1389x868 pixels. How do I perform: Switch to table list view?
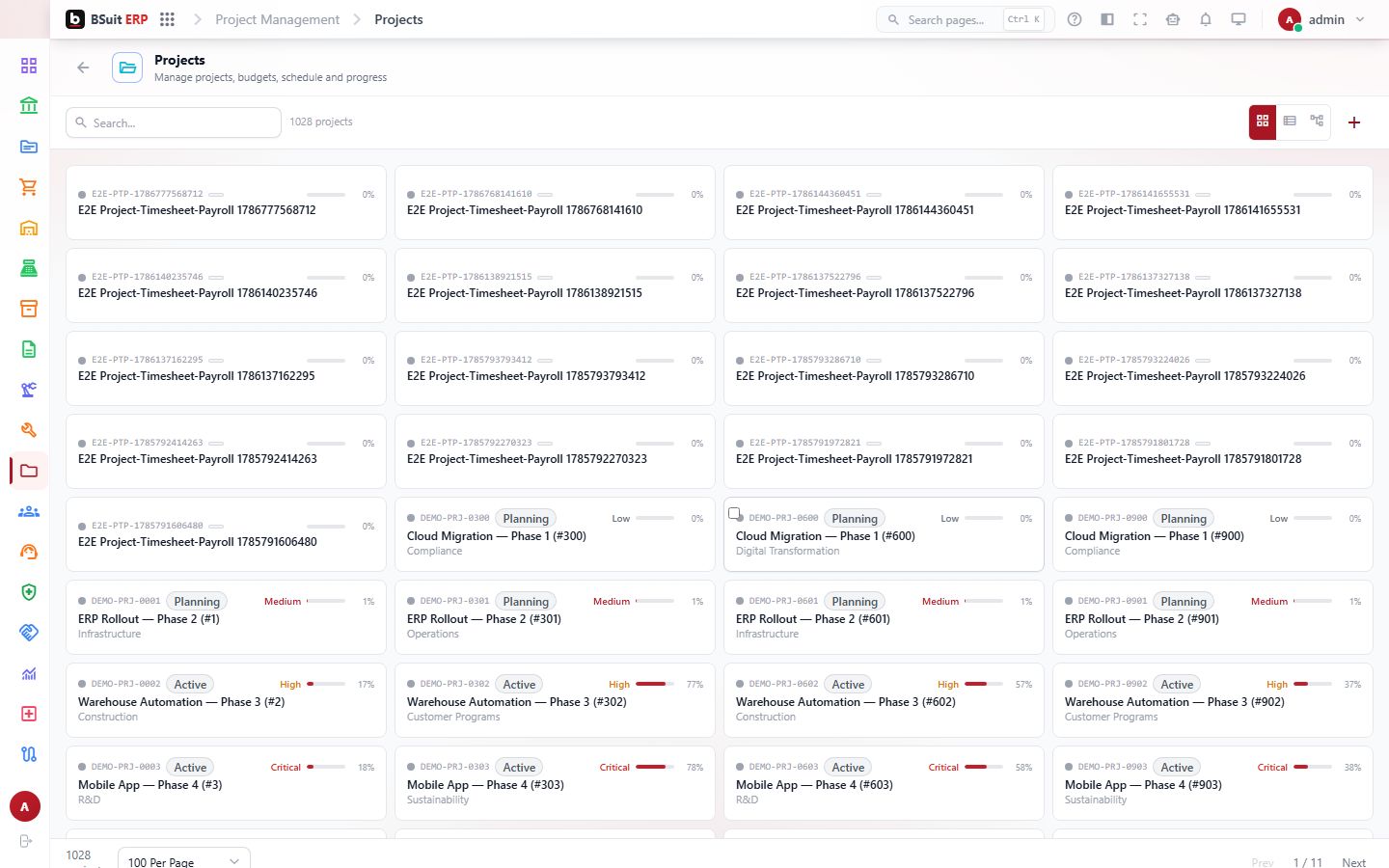tap(1290, 122)
